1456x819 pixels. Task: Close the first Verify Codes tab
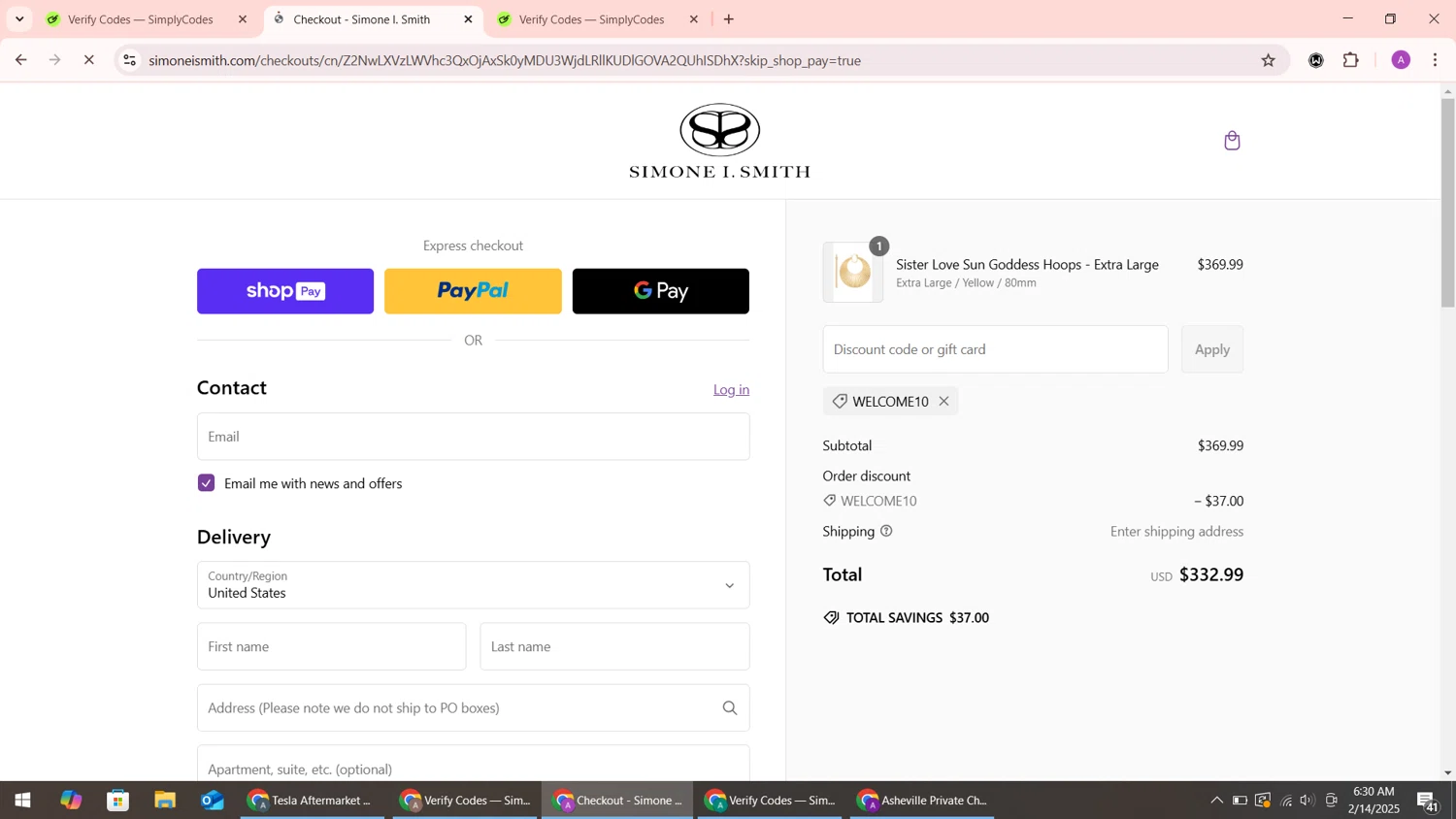[243, 19]
